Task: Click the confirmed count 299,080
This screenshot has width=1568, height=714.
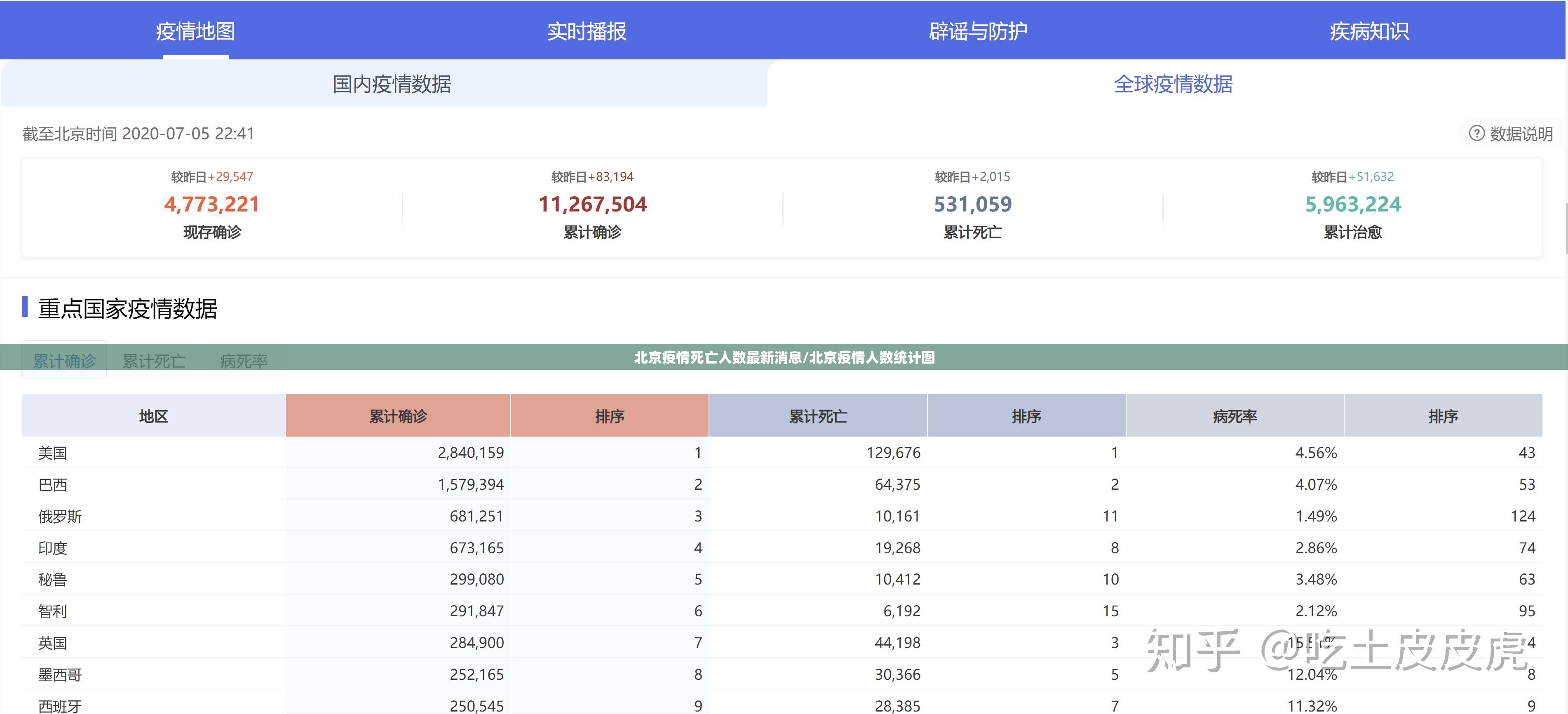Action: 477,580
